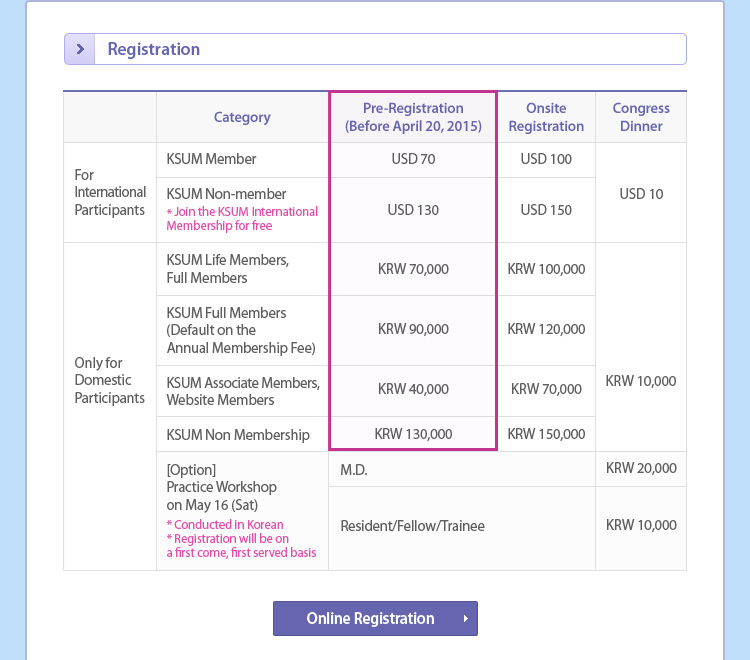Image resolution: width=750 pixels, height=660 pixels.
Task: Select the Pre-Registration column header
Action: pos(413,117)
